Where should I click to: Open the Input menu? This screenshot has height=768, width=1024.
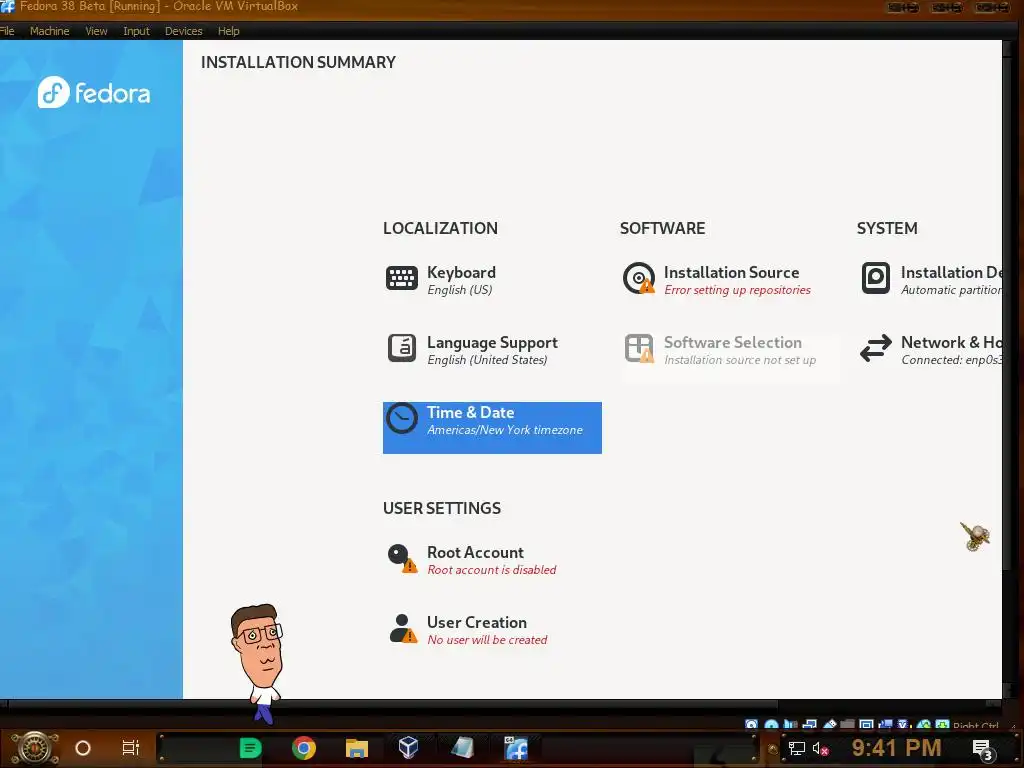click(x=136, y=31)
